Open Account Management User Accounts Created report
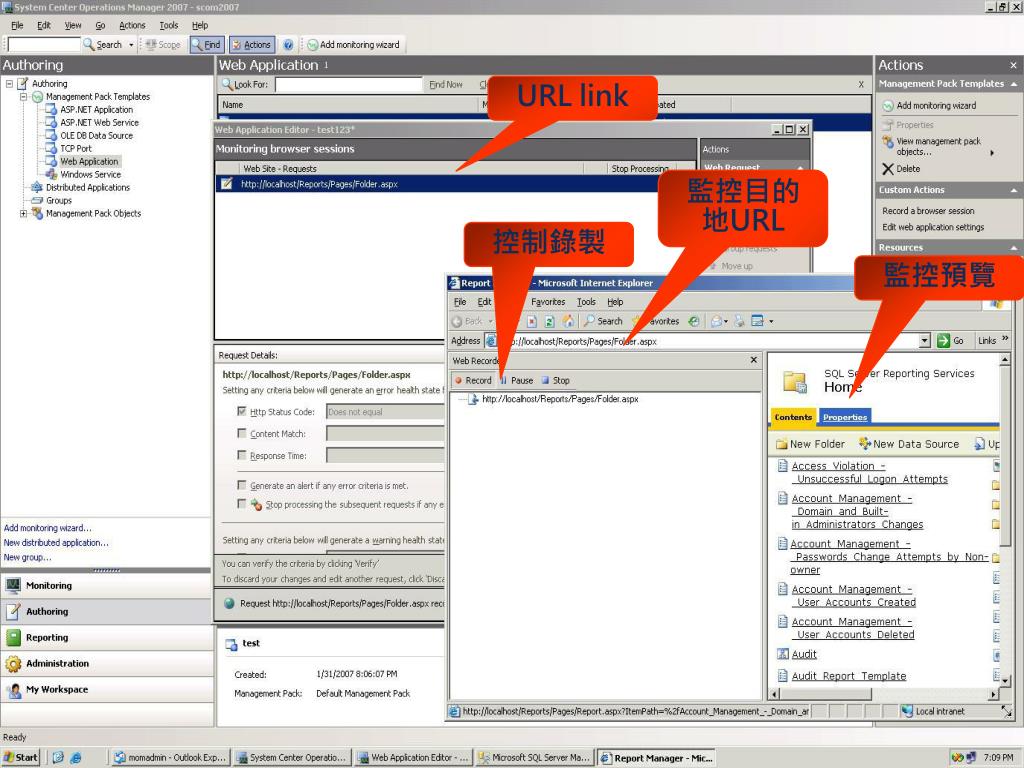 point(853,596)
